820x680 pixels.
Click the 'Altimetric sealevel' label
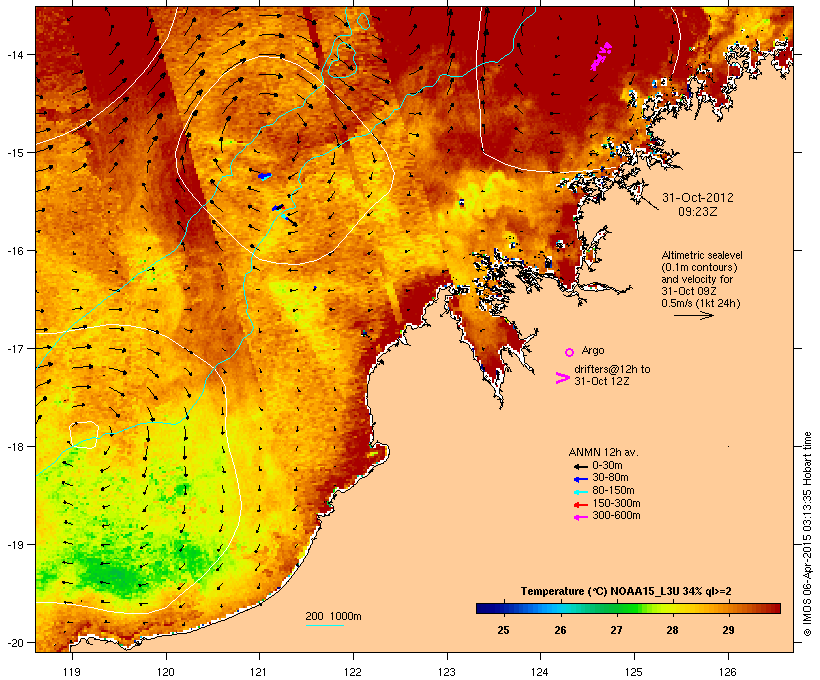pyautogui.click(x=702, y=255)
